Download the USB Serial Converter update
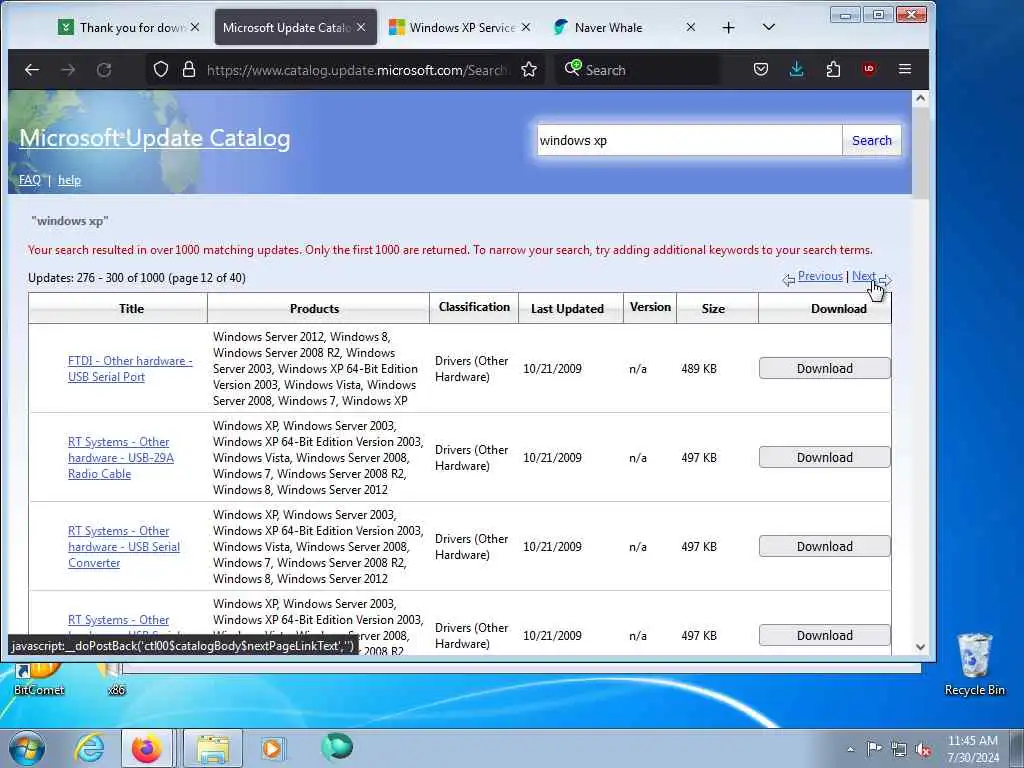The height and width of the screenshot is (768, 1024). pyautogui.click(x=825, y=546)
